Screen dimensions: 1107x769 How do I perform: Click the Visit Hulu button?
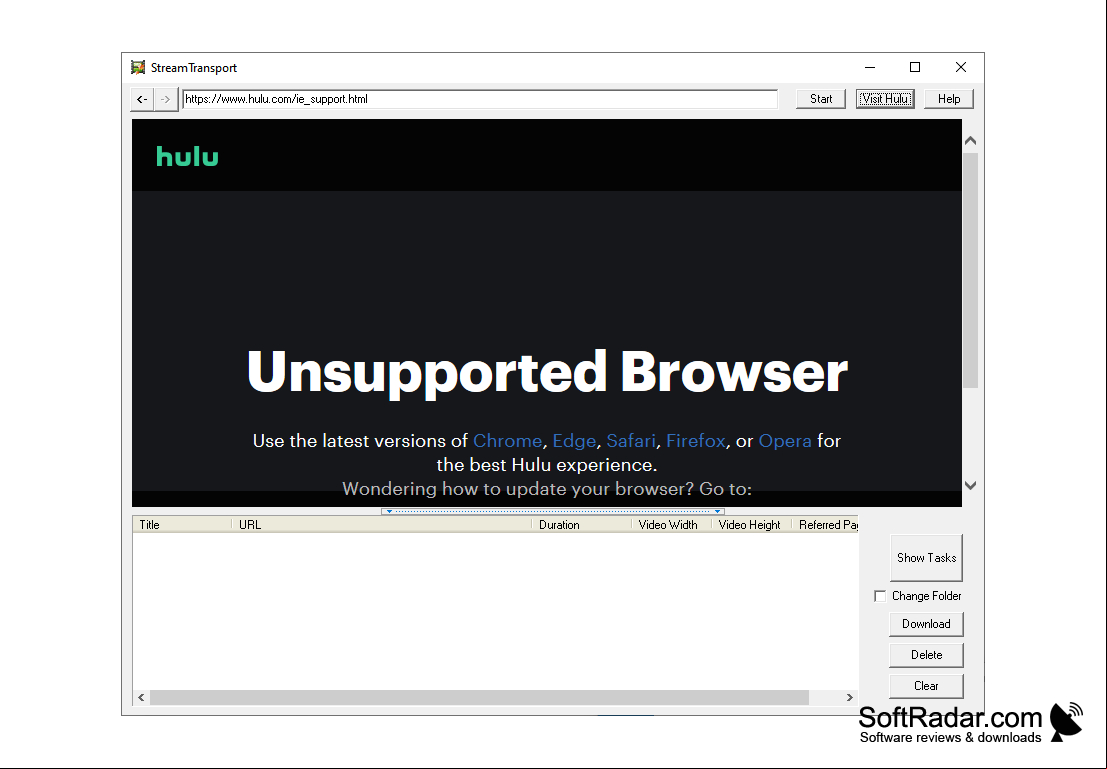click(885, 99)
